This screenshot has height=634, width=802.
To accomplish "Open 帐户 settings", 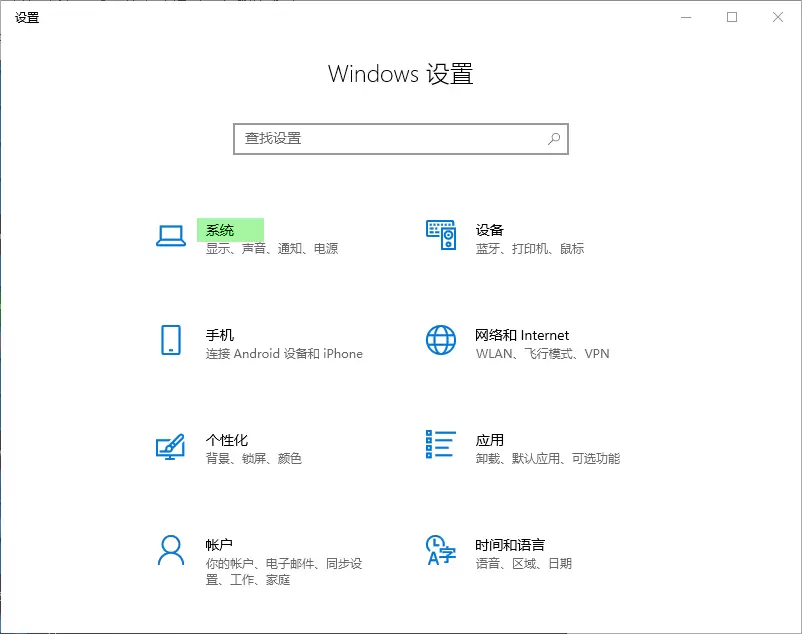I will pos(220,545).
